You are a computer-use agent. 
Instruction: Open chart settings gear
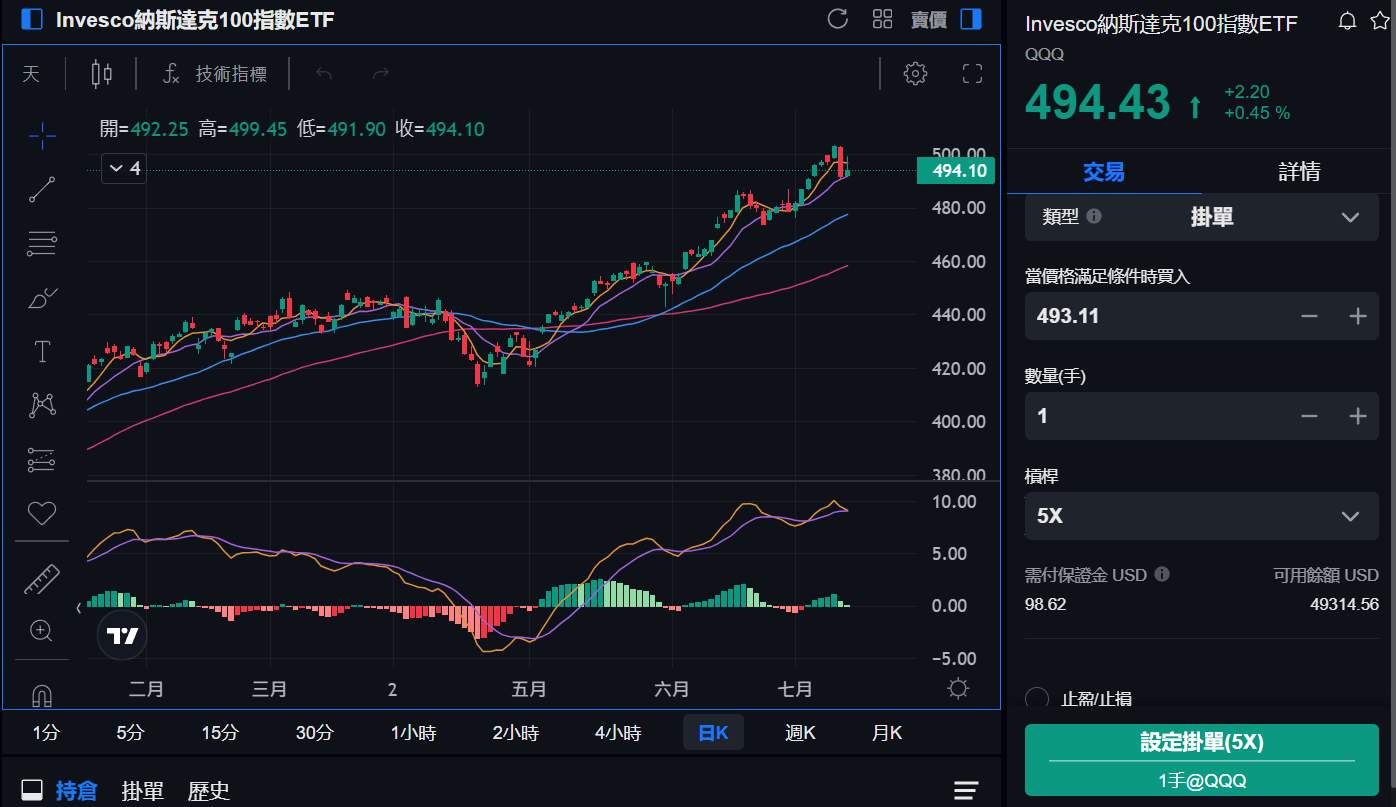(x=915, y=73)
